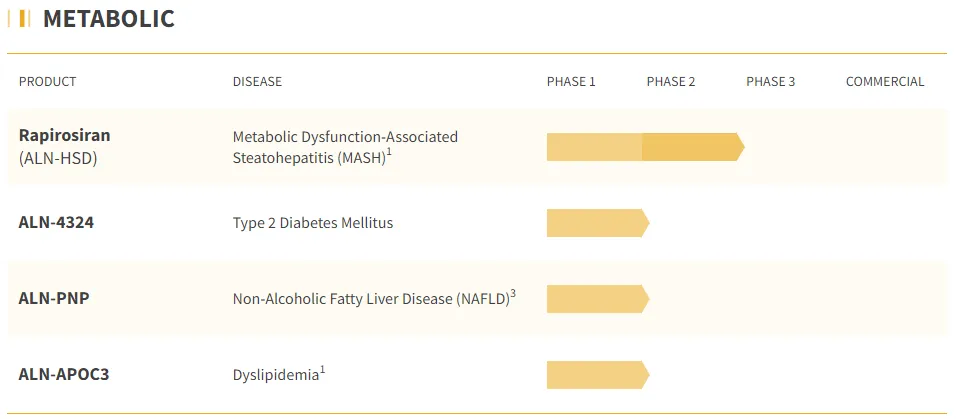Click the COMMERCIAL column header
Image resolution: width=956 pixels, height=419 pixels.
tap(885, 82)
